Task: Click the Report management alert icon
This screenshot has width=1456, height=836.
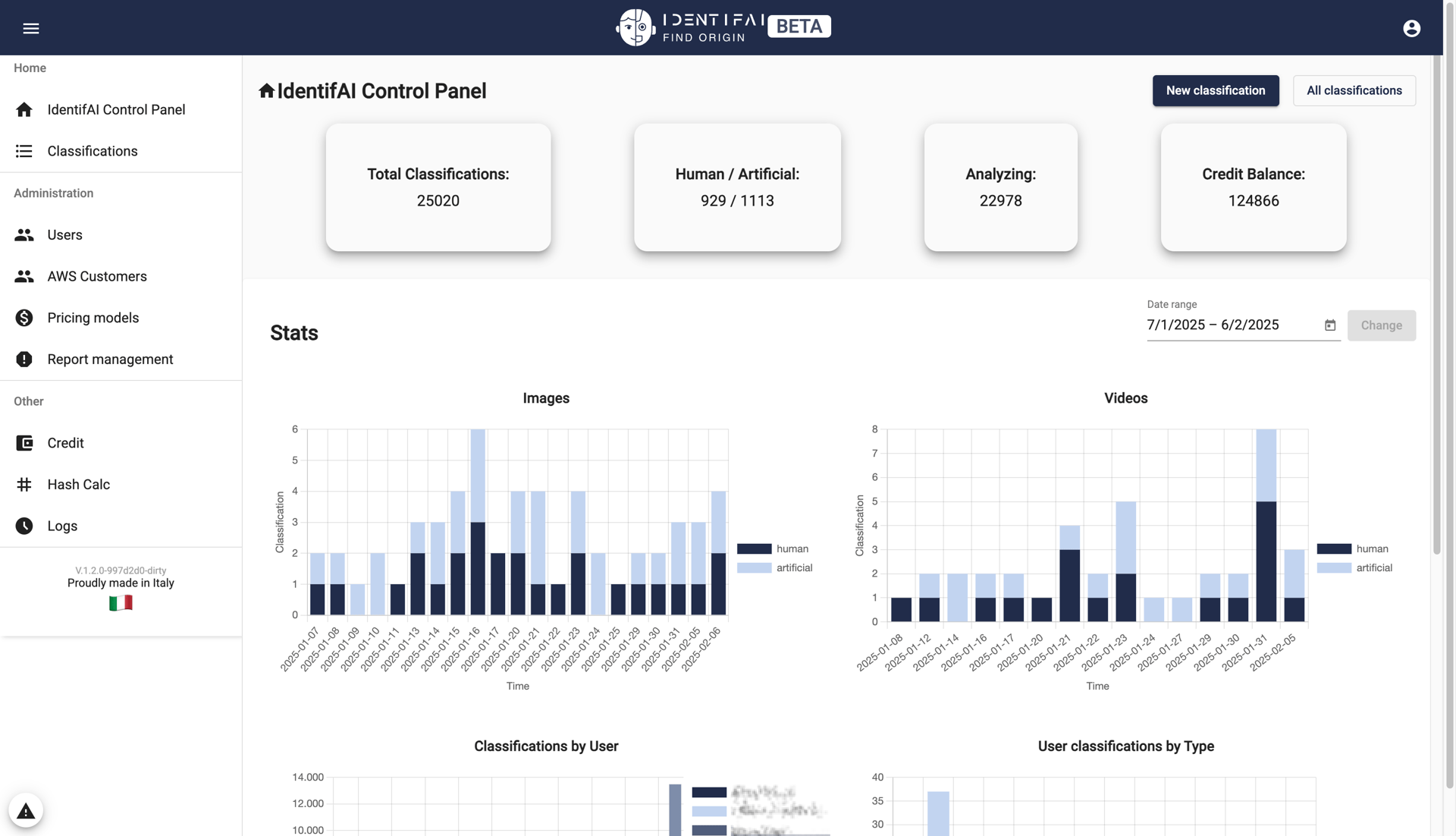Action: [x=24, y=360]
